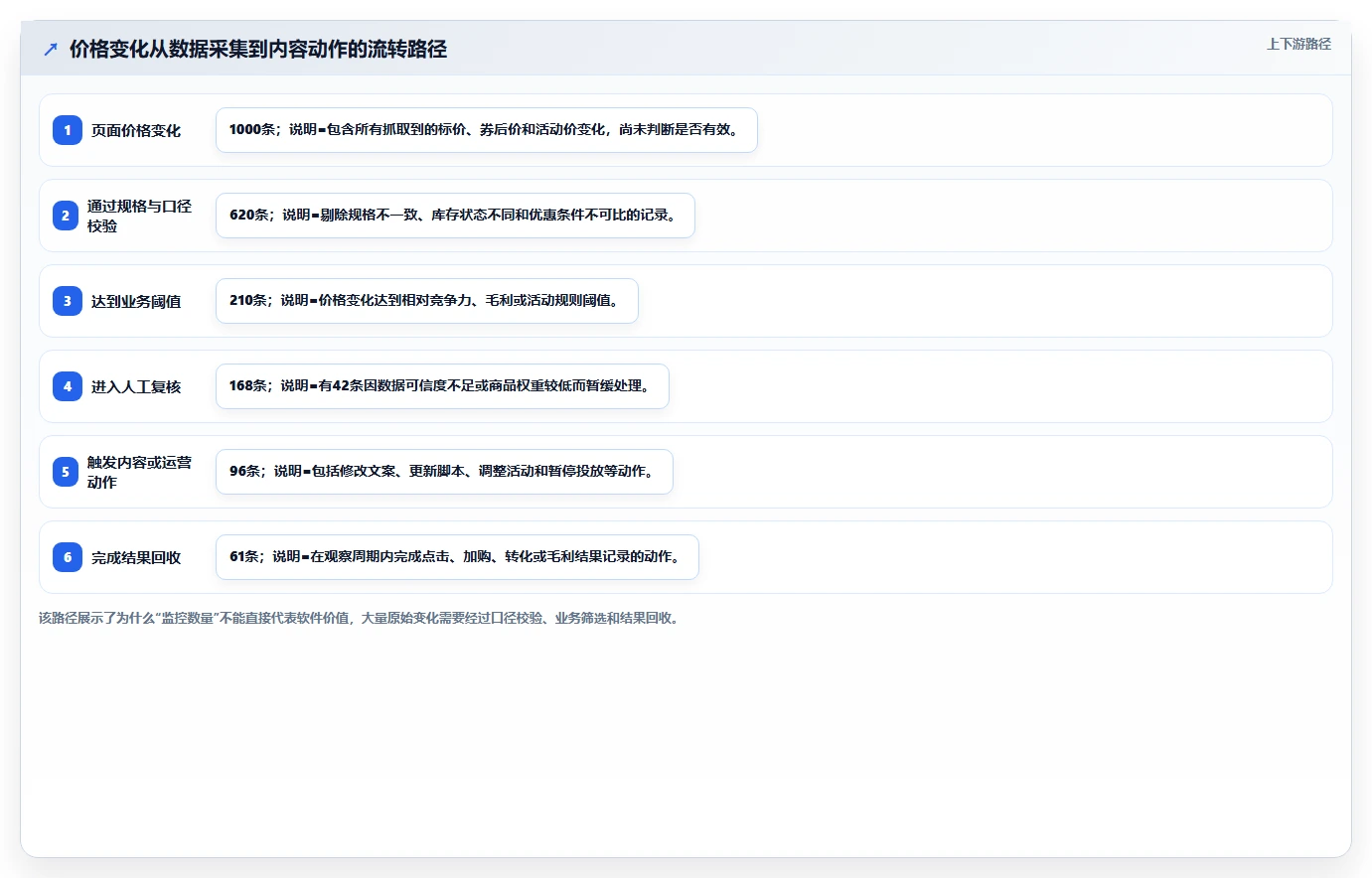The height and width of the screenshot is (878, 1372).
Task: Click the label 通过规格与口径校验
Action: click(139, 216)
